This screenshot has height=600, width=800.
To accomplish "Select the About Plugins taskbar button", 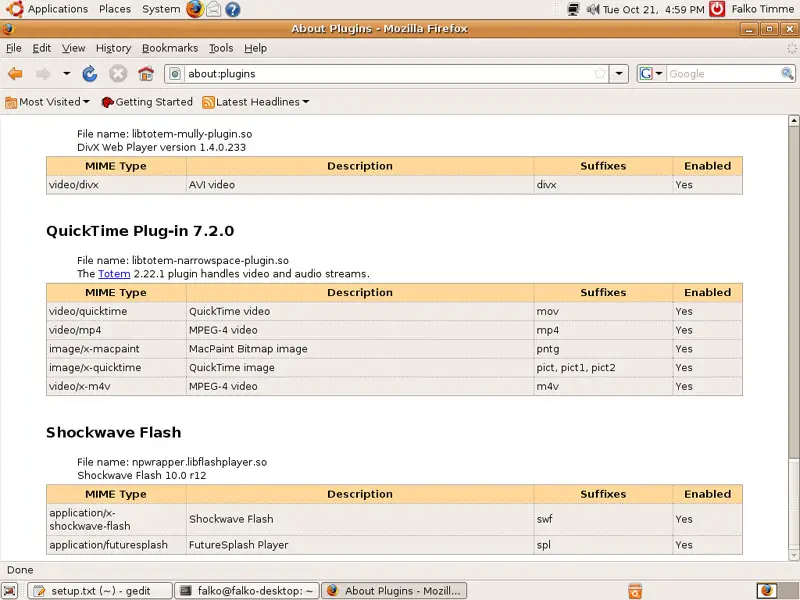I will 394,591.
